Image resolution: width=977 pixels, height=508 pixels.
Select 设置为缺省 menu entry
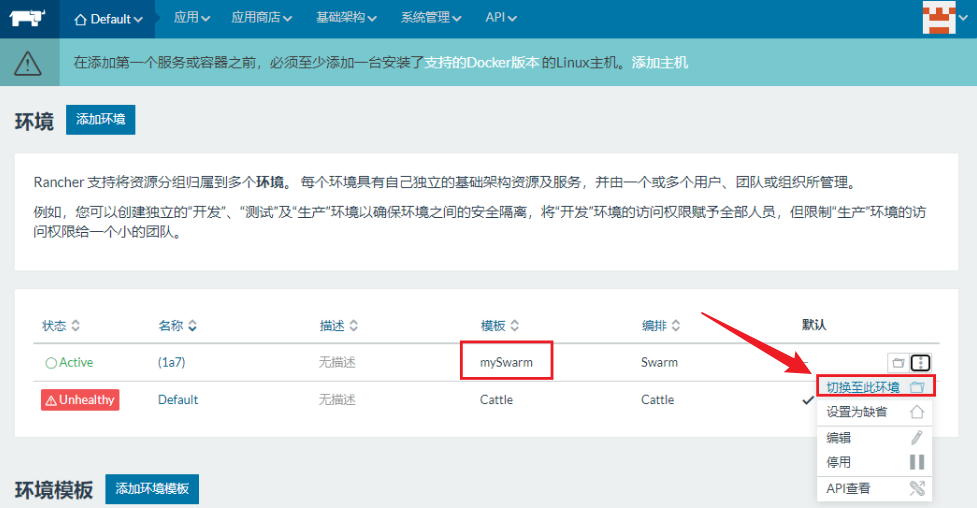[875, 412]
